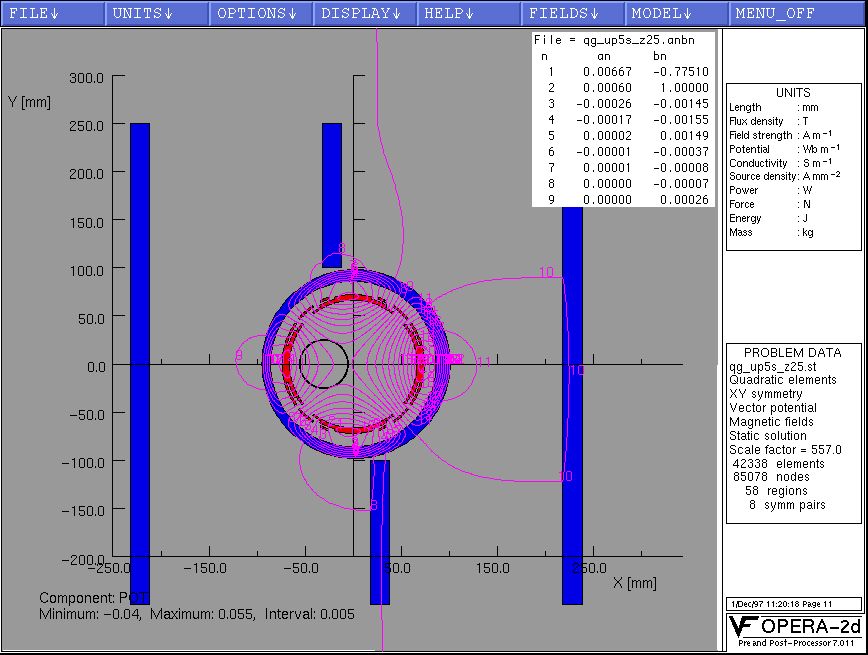Click the 'Length : mm' entry
This screenshot has height=655, width=868.
[x=774, y=107]
